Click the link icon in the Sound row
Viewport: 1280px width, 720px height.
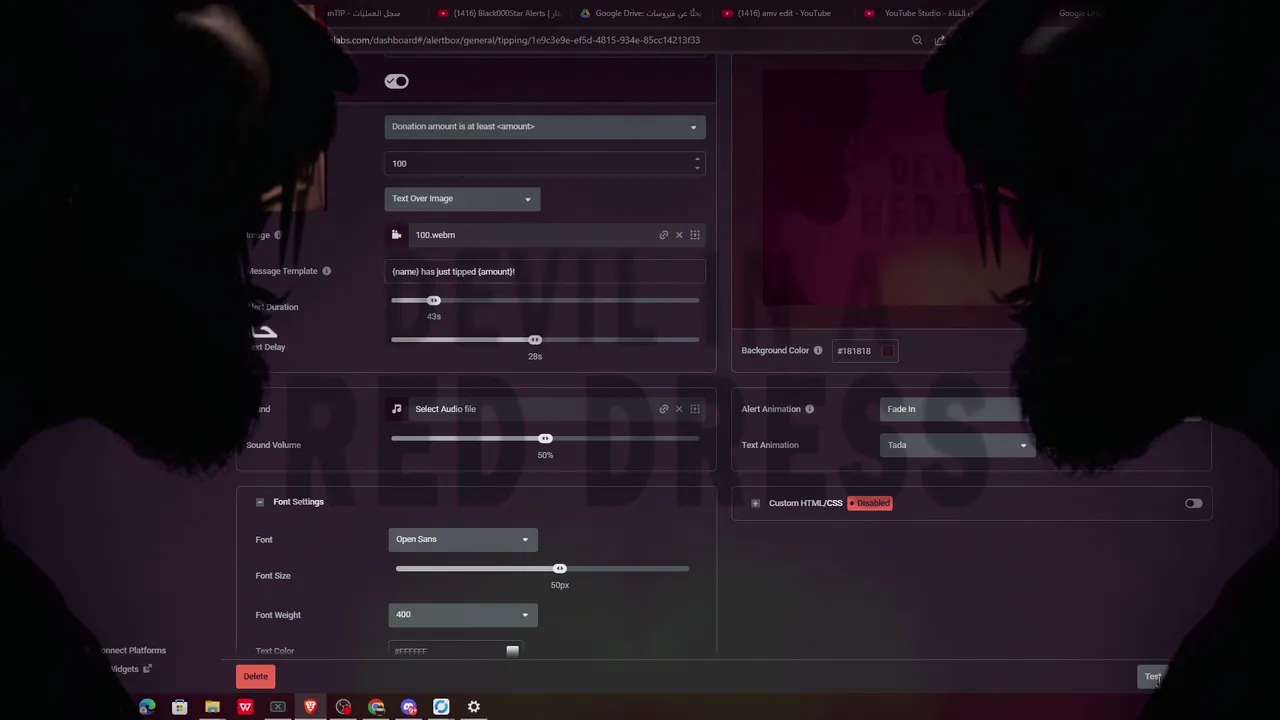663,409
